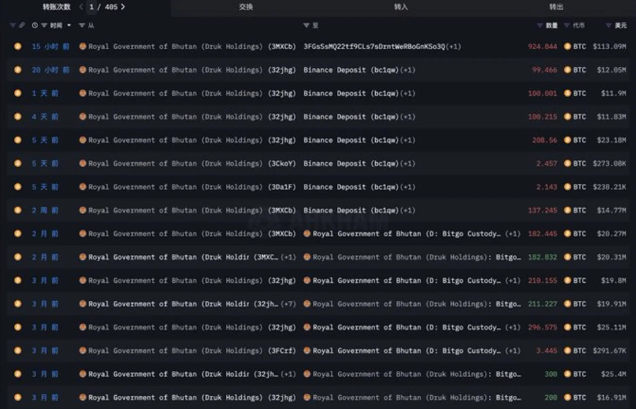Open the 15 小时前 transaction time link
636x409 pixels.
51,47
